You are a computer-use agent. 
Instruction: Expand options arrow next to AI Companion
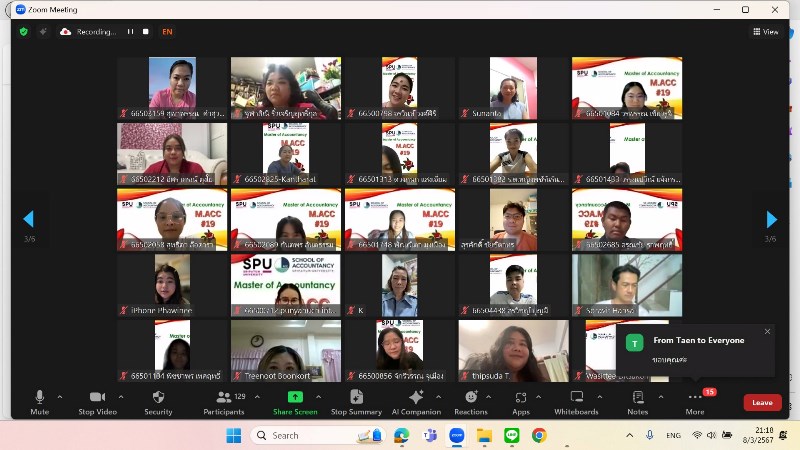click(x=438, y=396)
